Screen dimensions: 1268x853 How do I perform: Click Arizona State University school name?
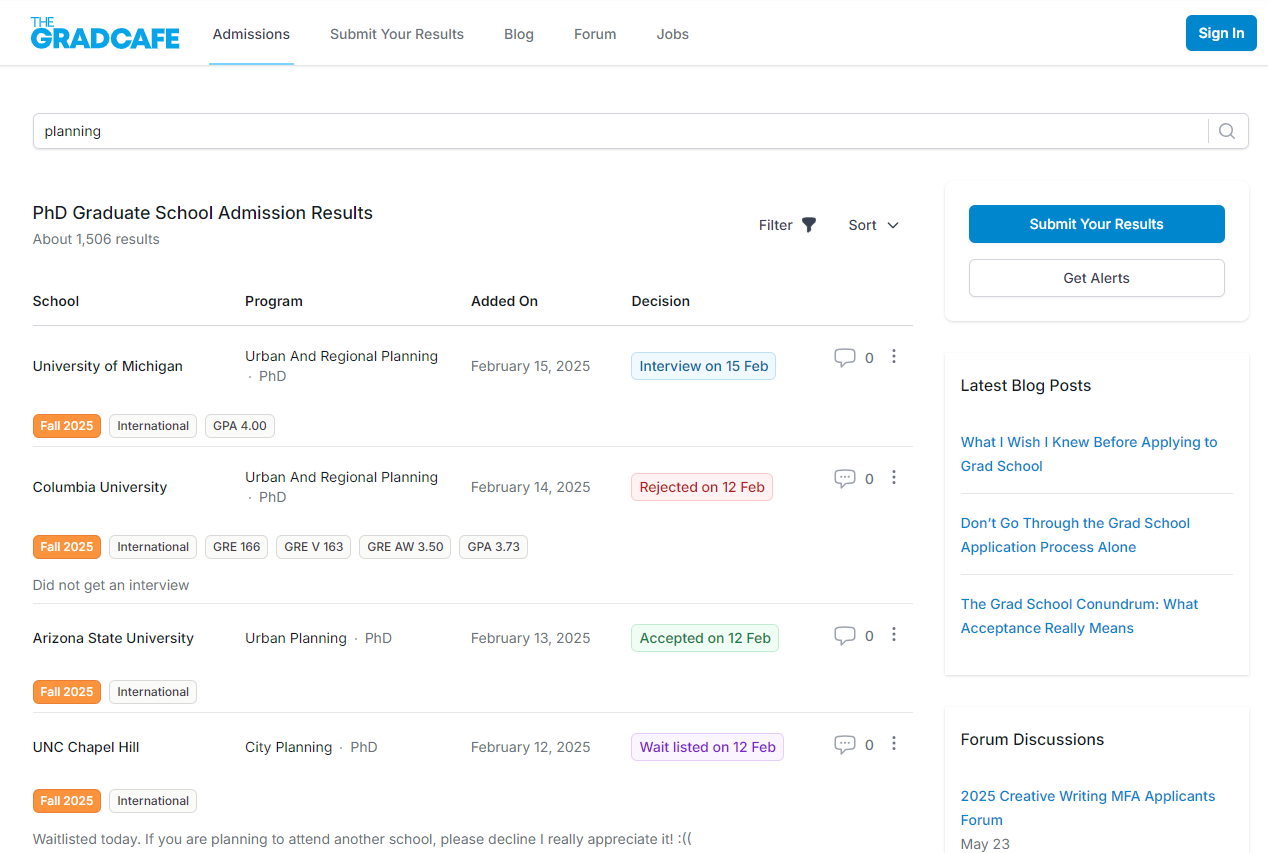click(113, 638)
